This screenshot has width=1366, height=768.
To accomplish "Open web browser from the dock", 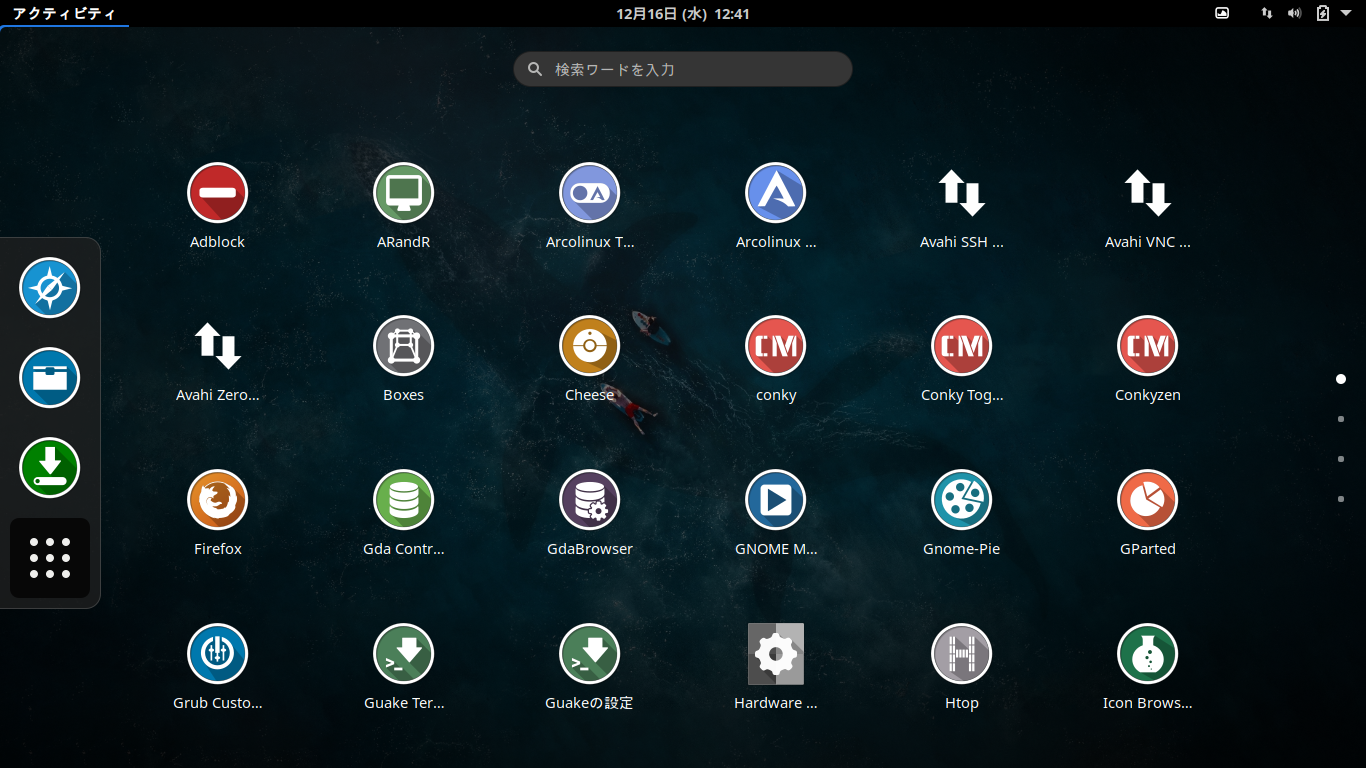I will click(49, 288).
